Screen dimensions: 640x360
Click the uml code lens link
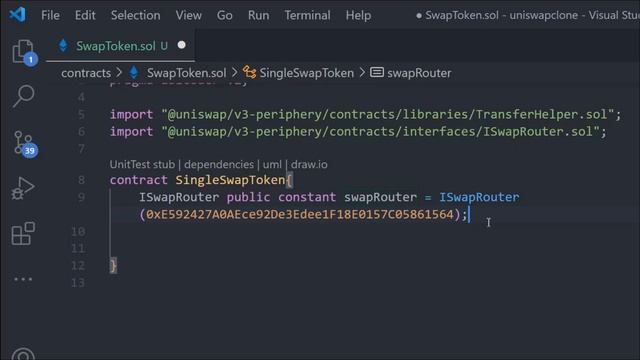click(x=272, y=164)
